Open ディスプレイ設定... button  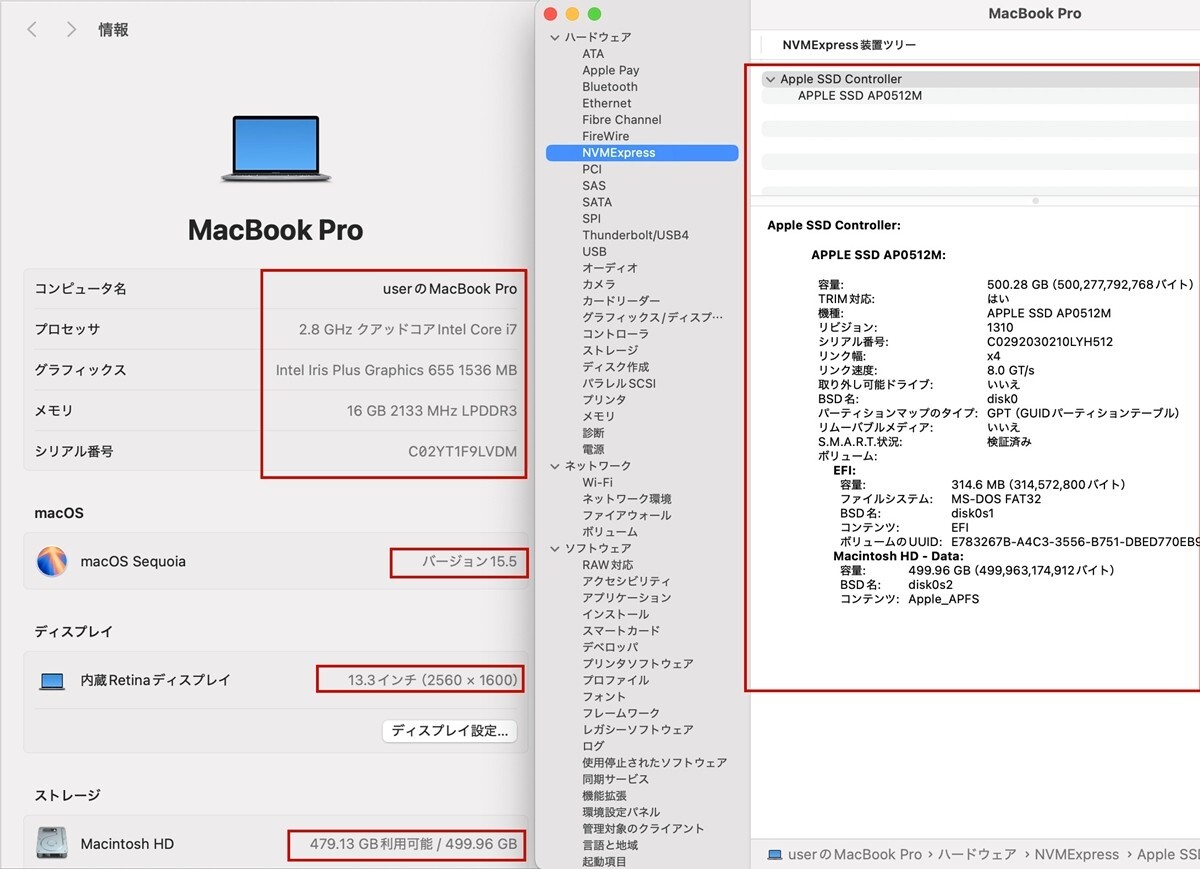click(450, 731)
